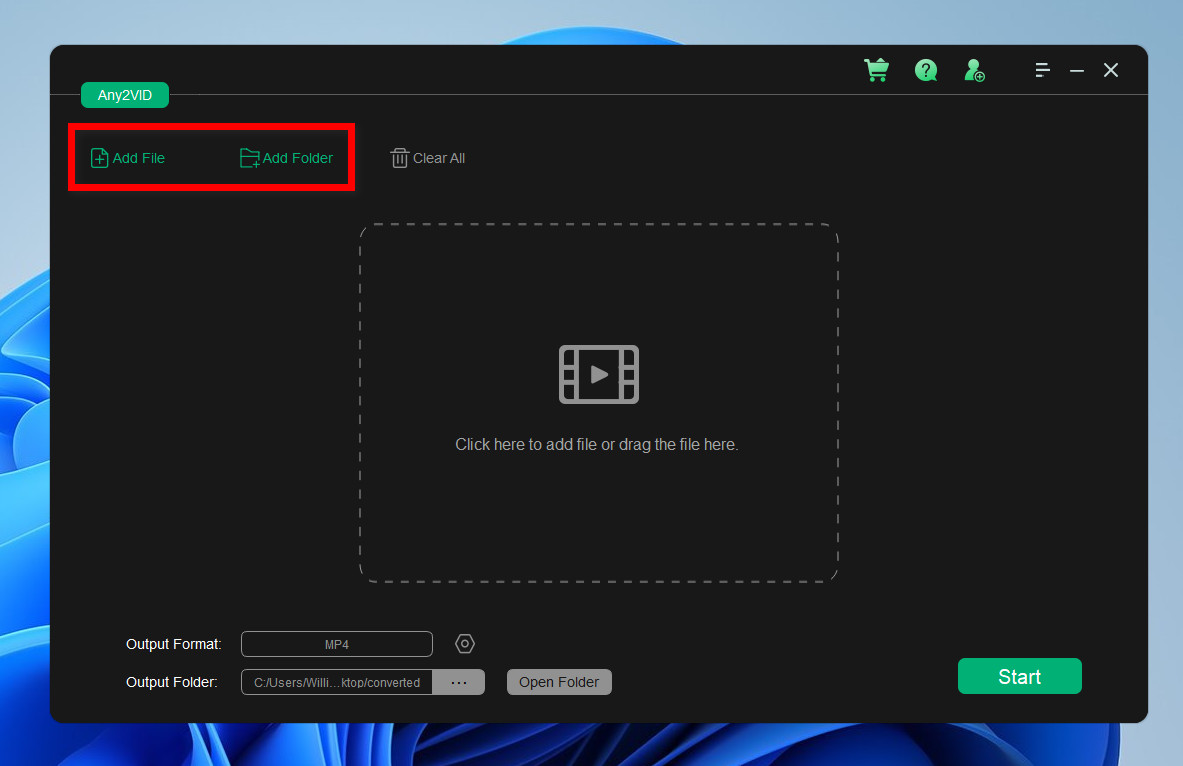Click the ellipsis to browse output folder
This screenshot has width=1183, height=766.
459,681
